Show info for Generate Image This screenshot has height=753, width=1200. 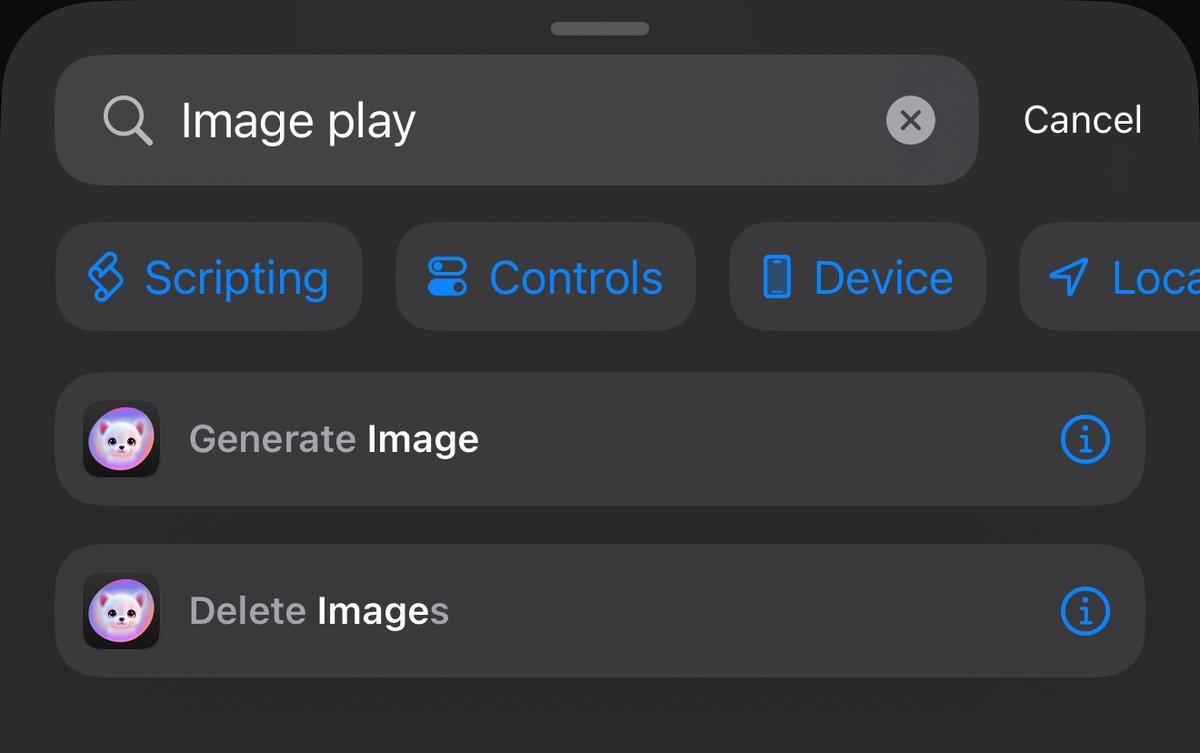coord(1085,439)
